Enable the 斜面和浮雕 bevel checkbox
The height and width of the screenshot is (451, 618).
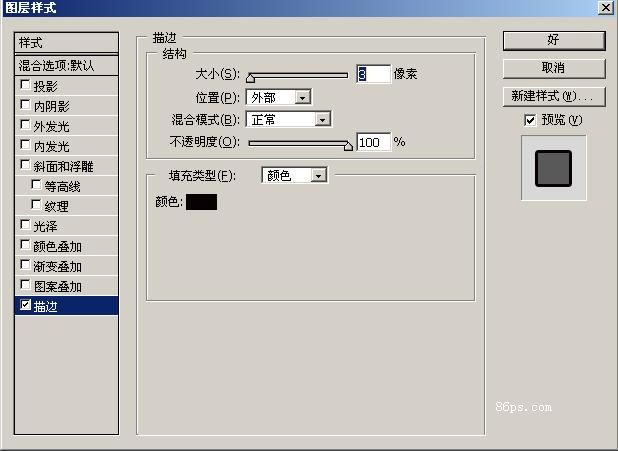coord(25,165)
